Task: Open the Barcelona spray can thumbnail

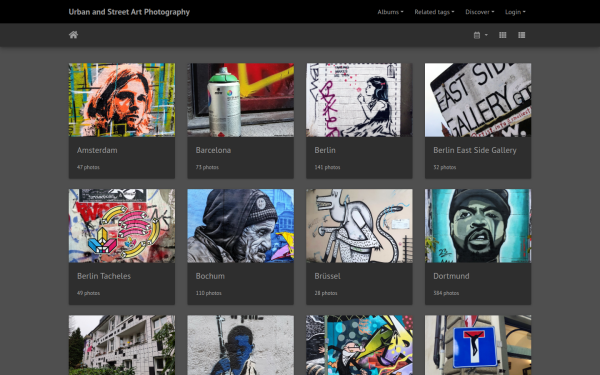Action: [x=240, y=100]
